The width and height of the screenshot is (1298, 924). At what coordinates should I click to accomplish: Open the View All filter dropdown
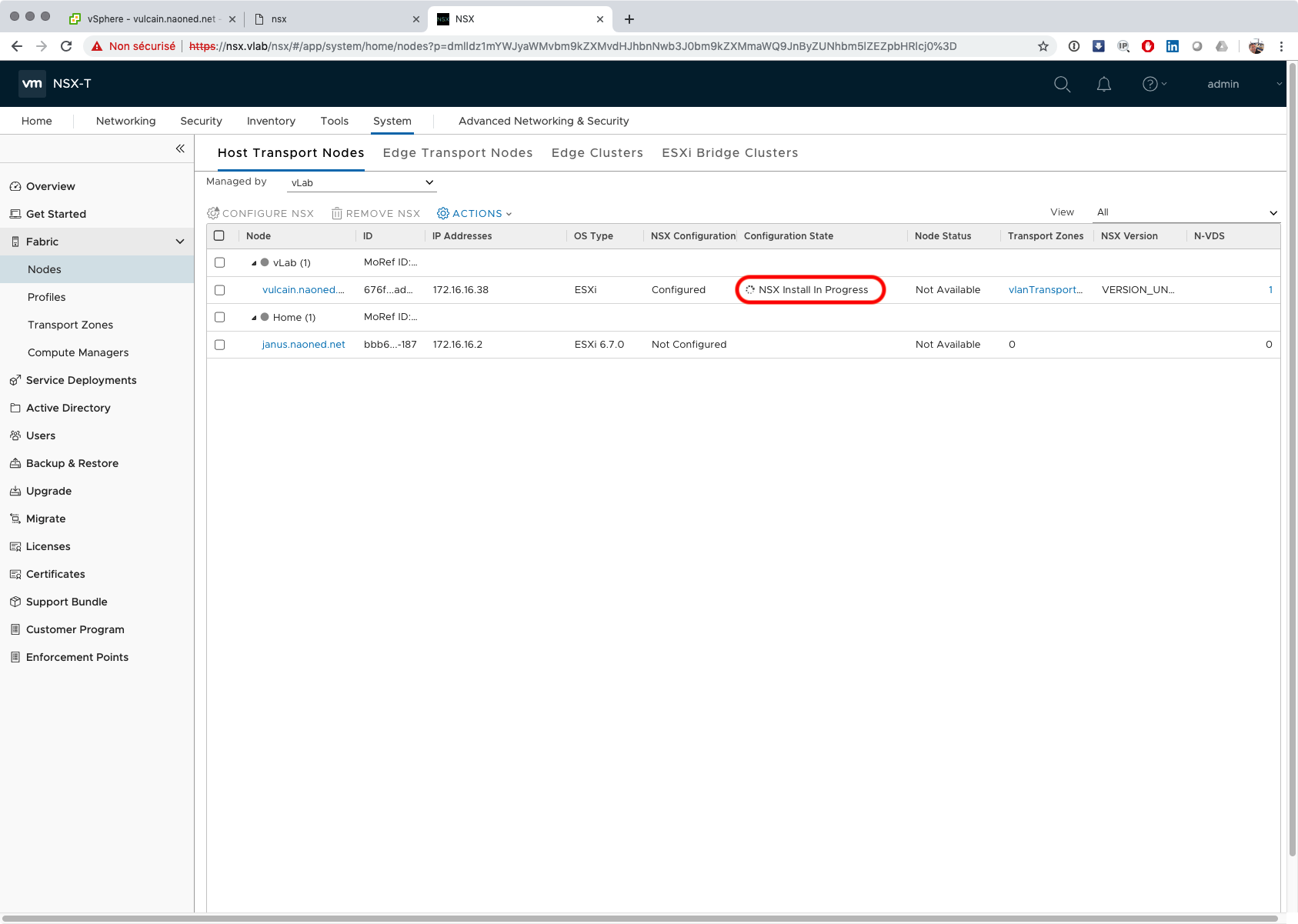pyautogui.click(x=1186, y=212)
